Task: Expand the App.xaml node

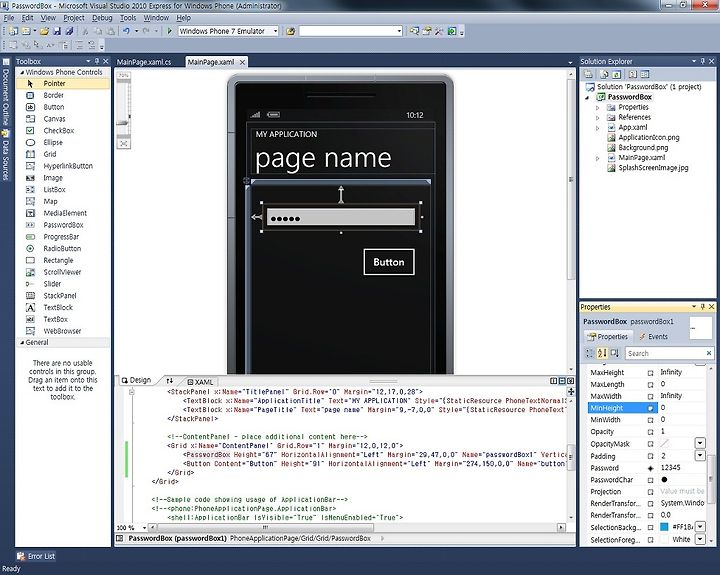Action: click(x=597, y=128)
